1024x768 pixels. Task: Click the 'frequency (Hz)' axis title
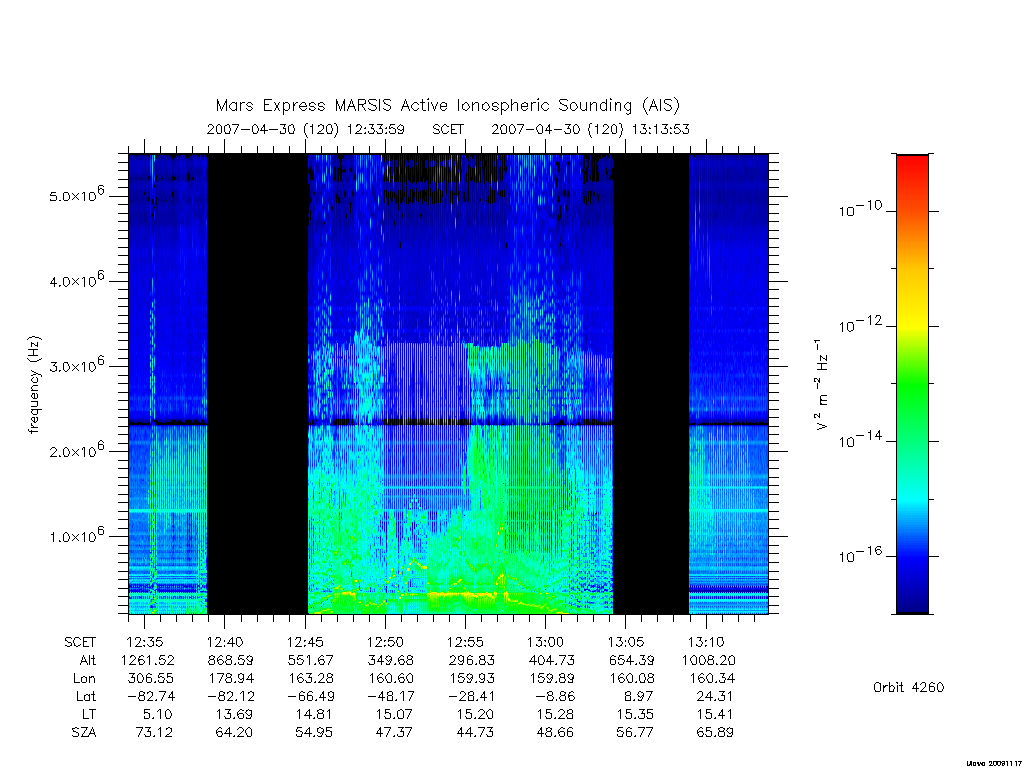[34, 385]
